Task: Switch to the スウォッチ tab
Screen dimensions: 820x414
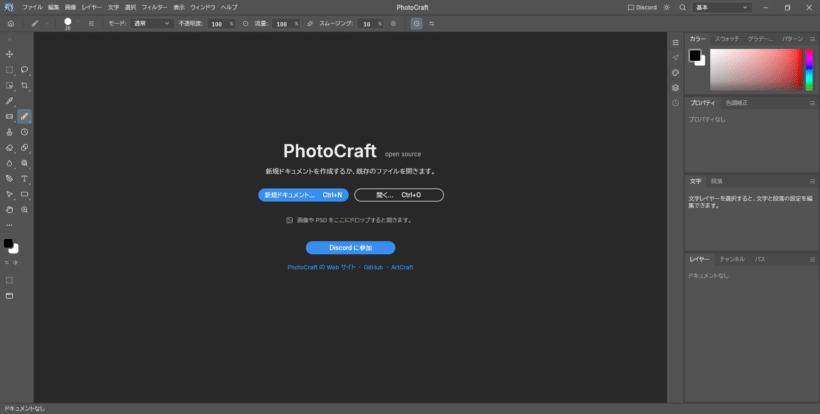Action: pyautogui.click(x=727, y=39)
